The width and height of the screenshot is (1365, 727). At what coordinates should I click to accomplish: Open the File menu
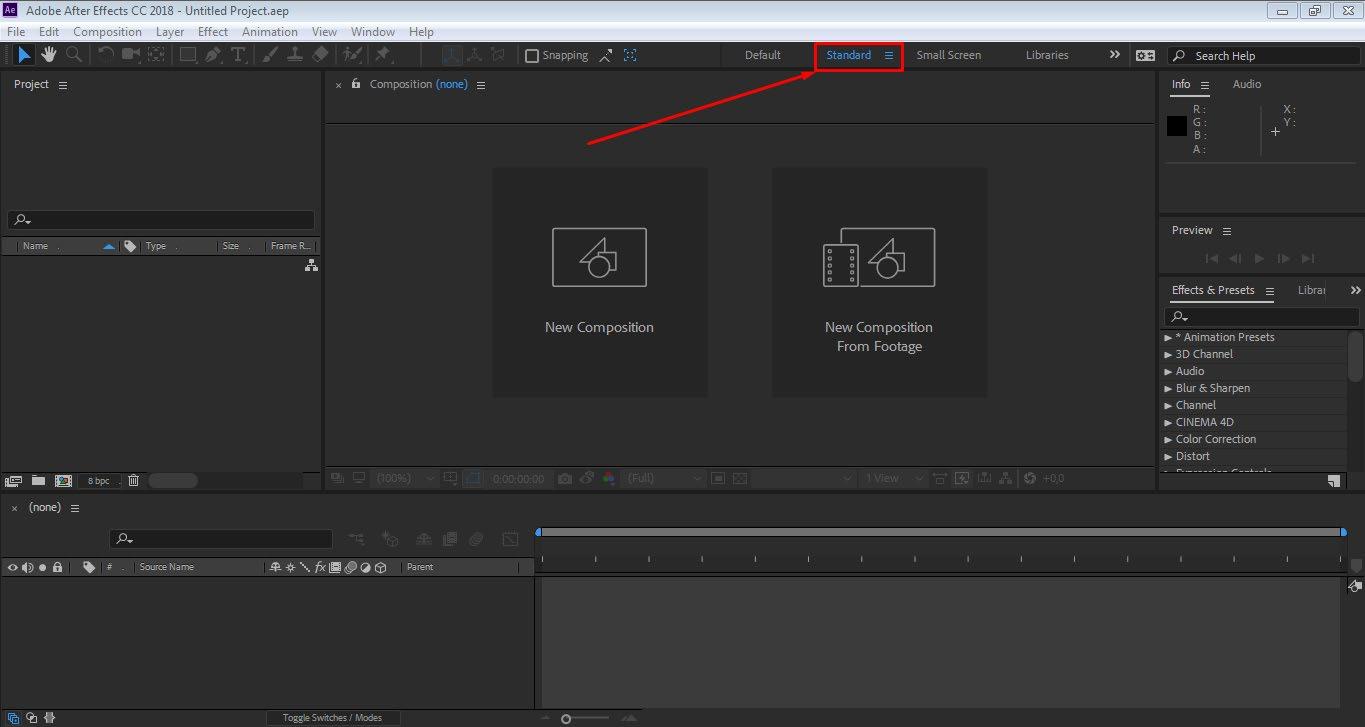[x=16, y=32]
